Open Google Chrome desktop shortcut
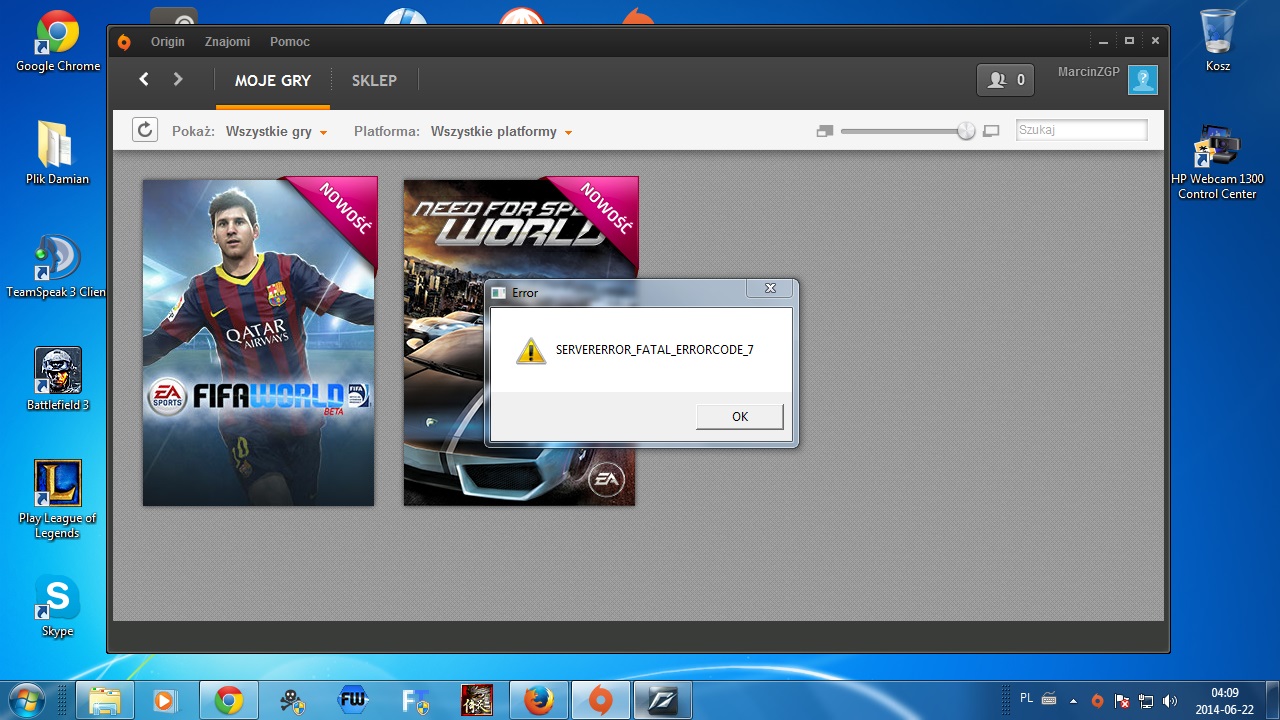The image size is (1280, 720). (x=58, y=41)
